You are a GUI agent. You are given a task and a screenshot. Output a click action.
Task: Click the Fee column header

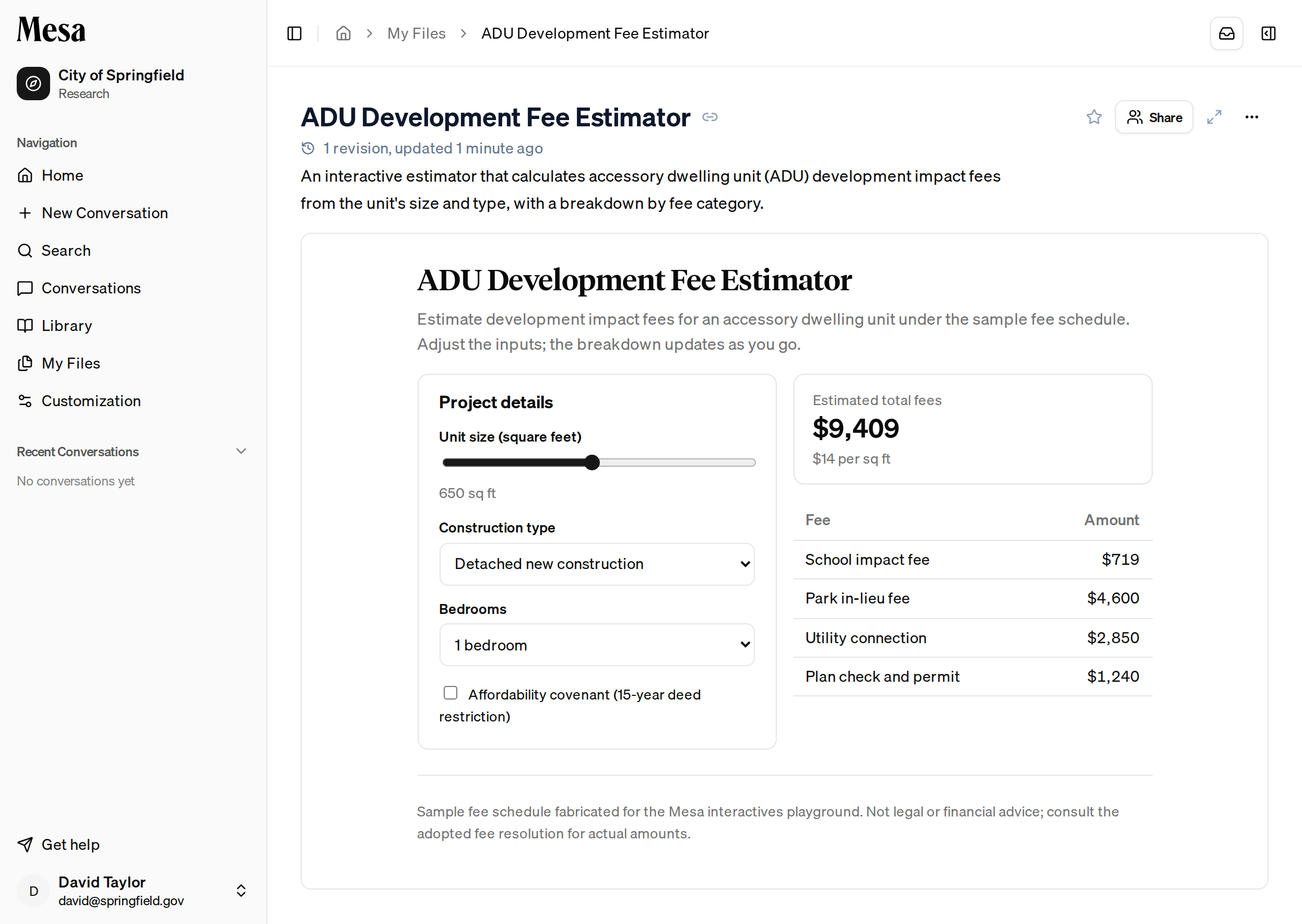pos(817,520)
